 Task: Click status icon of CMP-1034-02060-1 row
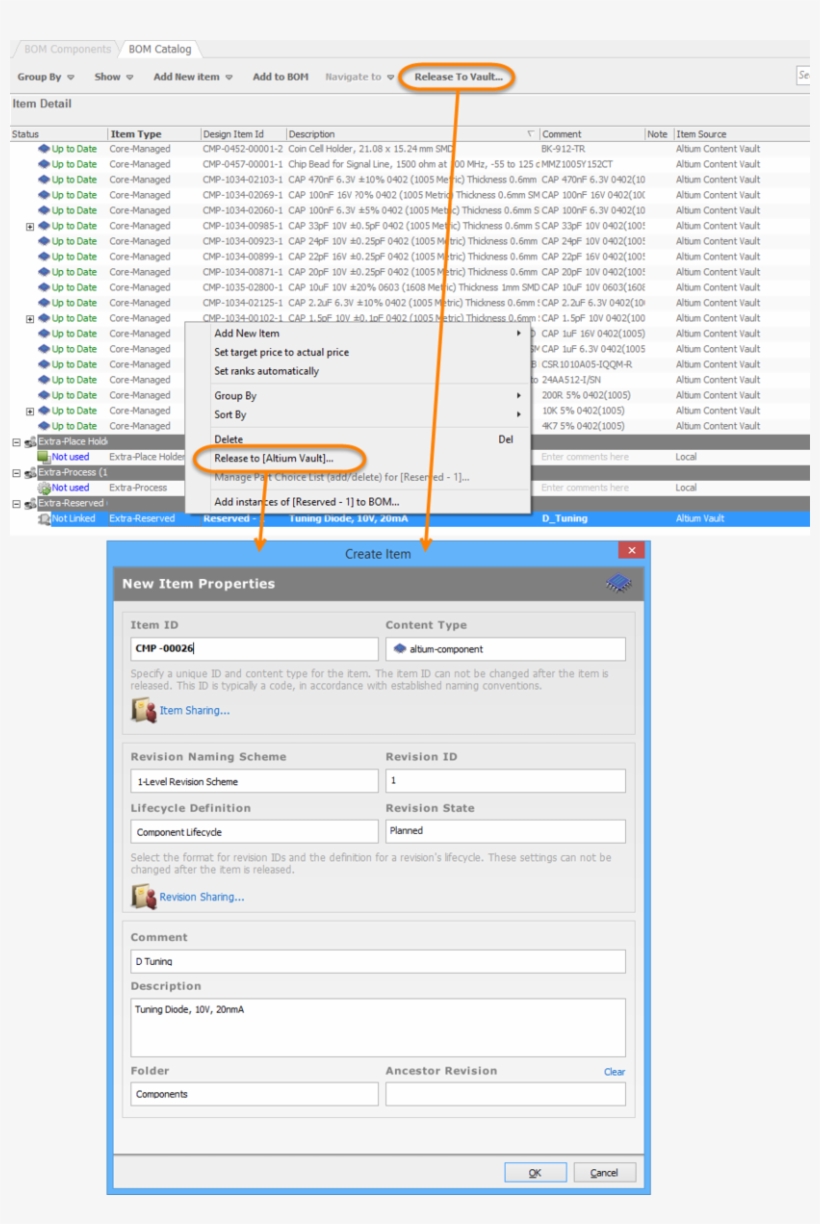(44, 210)
